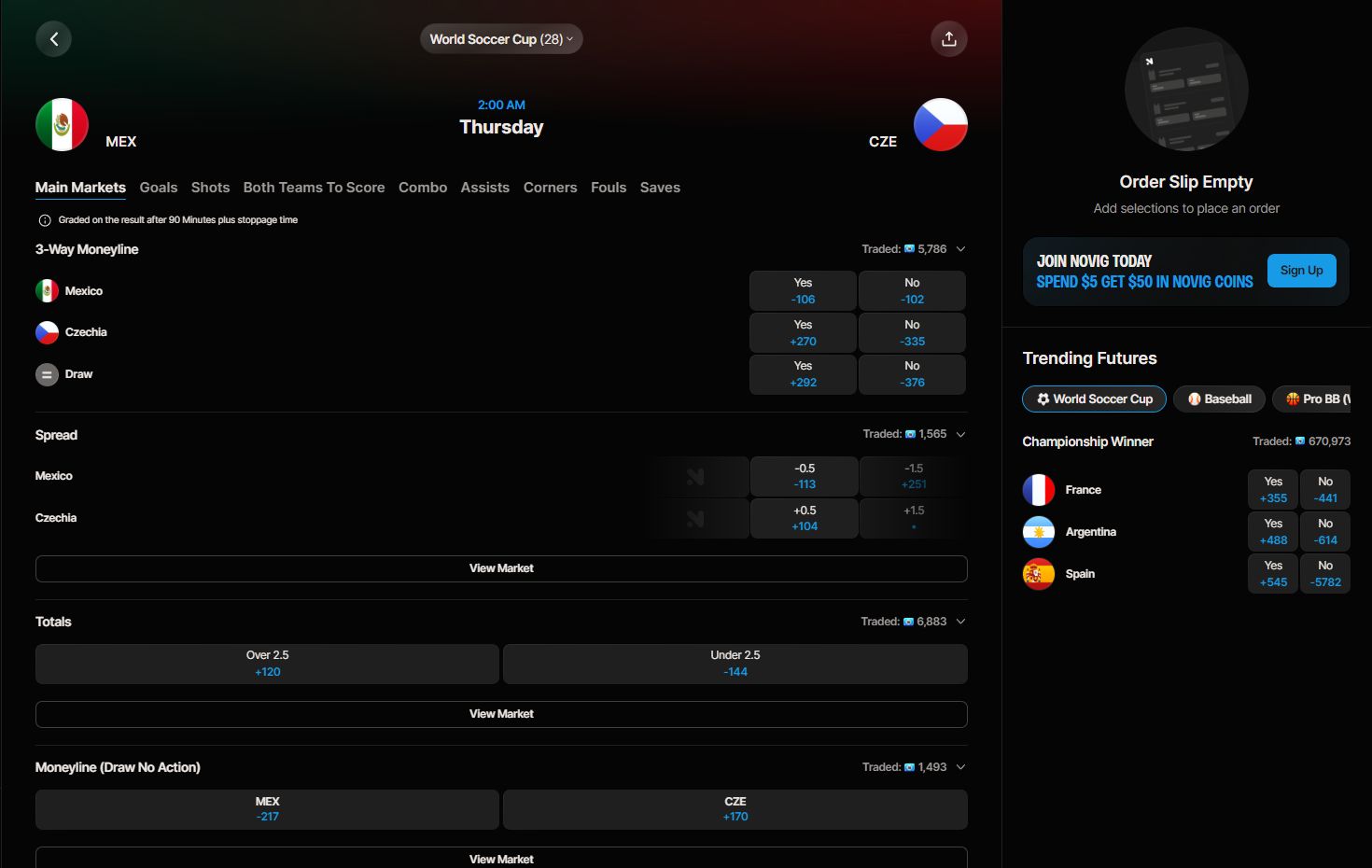The width and height of the screenshot is (1372, 868).
Task: Click View Market under Draw No Action
Action: point(501,858)
